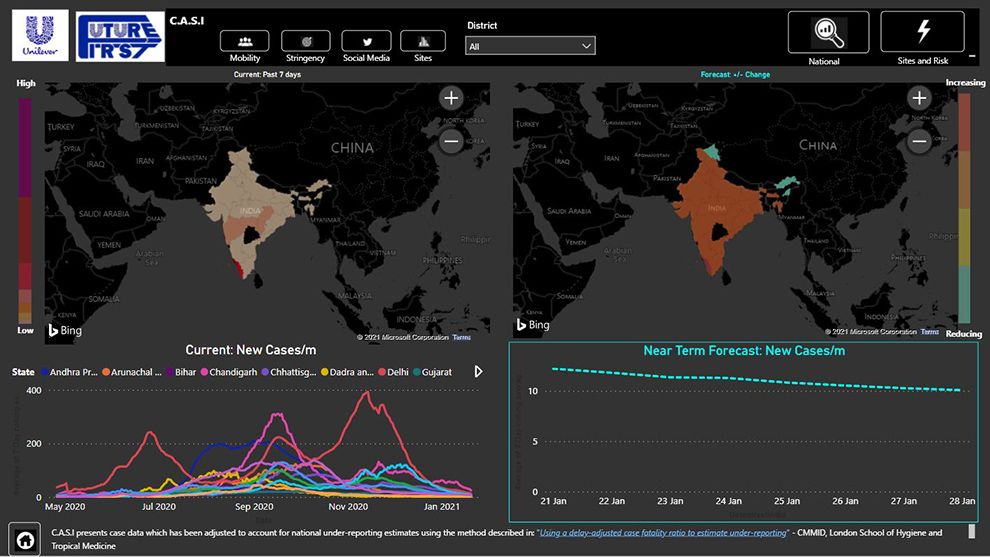
Task: Open the delay-adjusted case fatality ratio link
Action: 663,533
